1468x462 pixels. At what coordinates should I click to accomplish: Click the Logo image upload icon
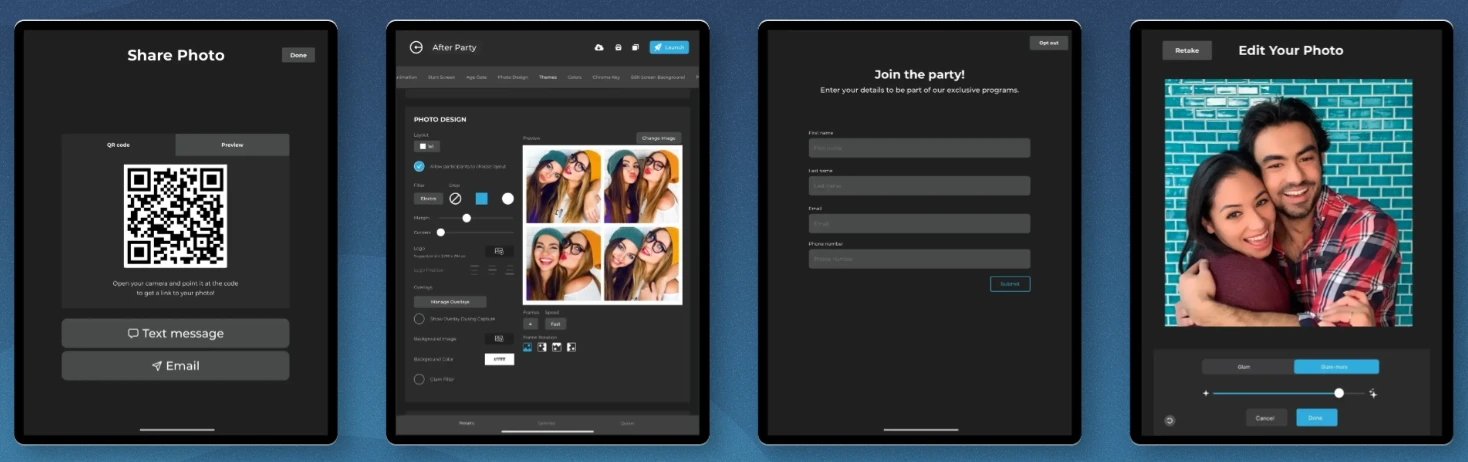click(x=499, y=251)
